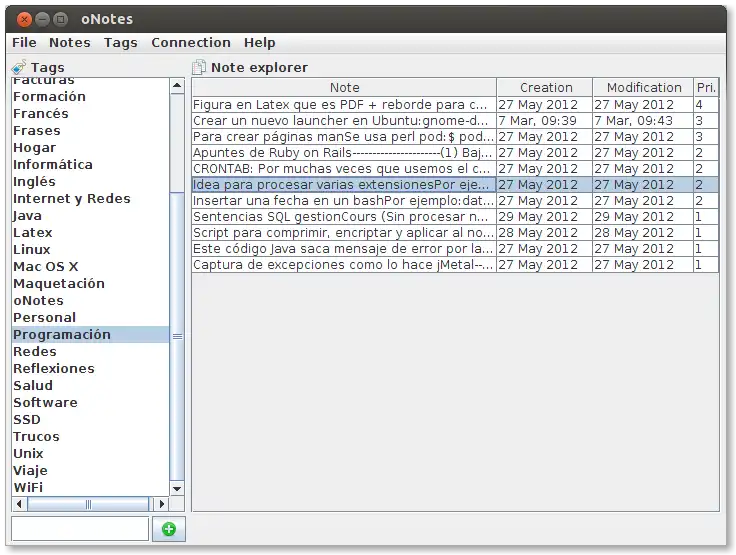This screenshot has width=736, height=555.
Task: Select the Internet y Redes tag
Action: (90, 198)
